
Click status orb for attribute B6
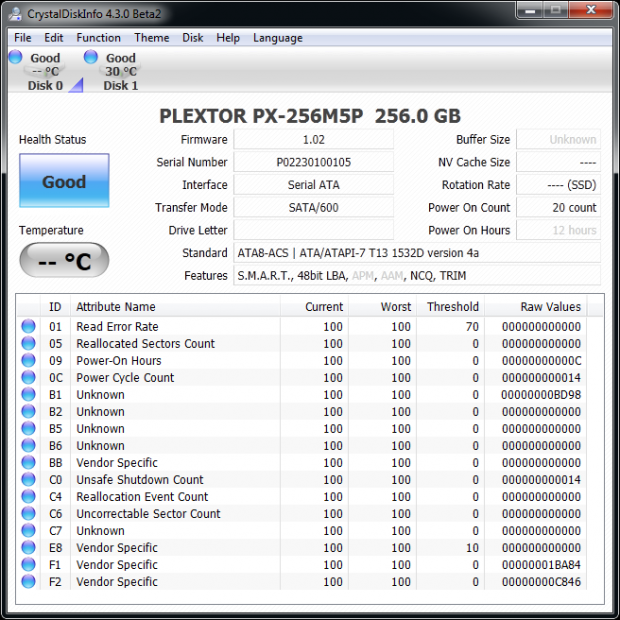(x=28, y=445)
